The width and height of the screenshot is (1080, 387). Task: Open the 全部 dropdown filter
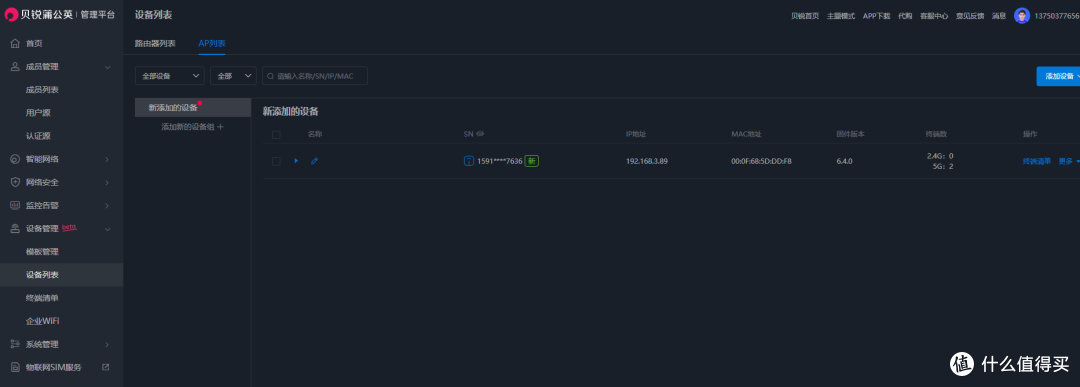(233, 76)
